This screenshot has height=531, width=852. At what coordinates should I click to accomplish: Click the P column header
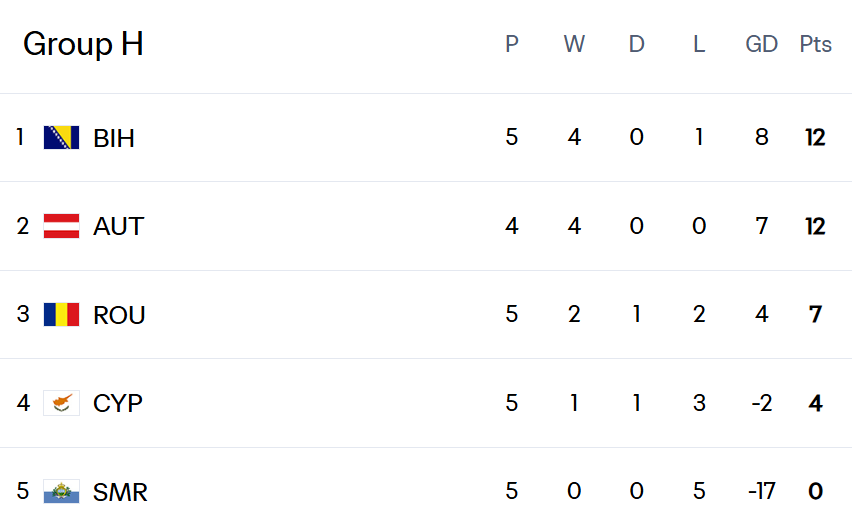click(x=512, y=44)
